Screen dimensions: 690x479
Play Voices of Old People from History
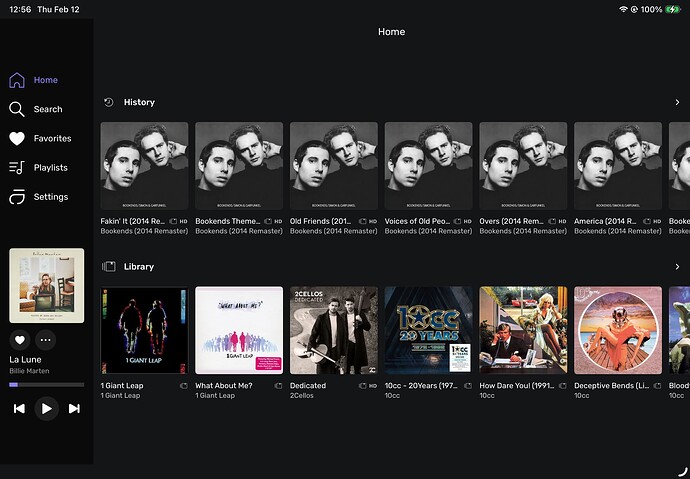(x=429, y=166)
